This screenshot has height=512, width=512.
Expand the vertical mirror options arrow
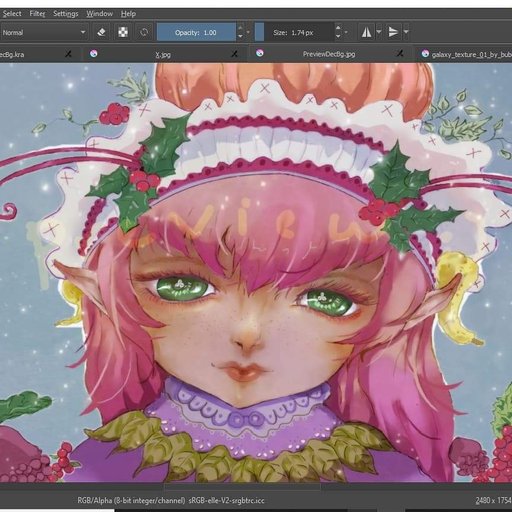tap(406, 32)
